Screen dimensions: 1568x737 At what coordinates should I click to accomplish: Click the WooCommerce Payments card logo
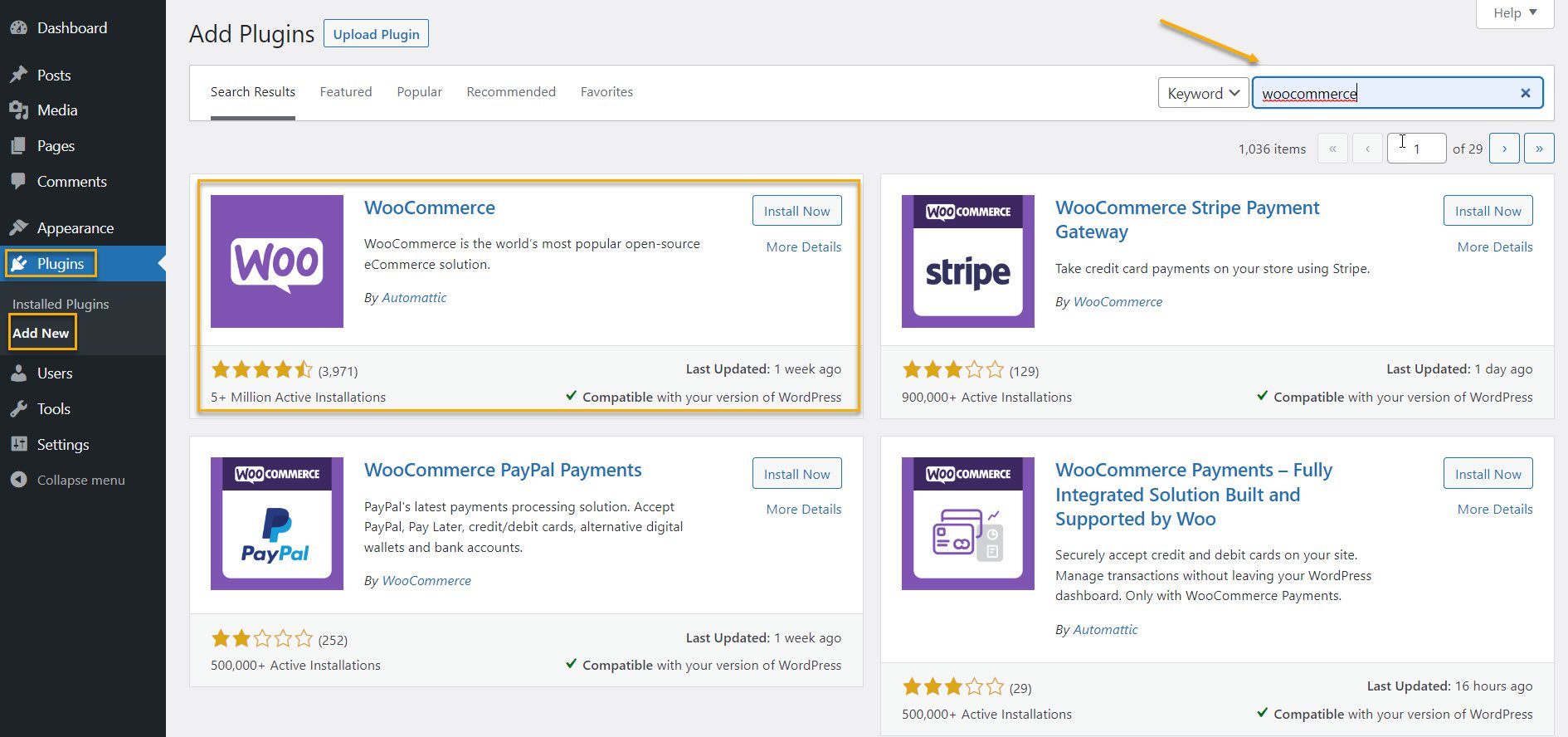[968, 524]
